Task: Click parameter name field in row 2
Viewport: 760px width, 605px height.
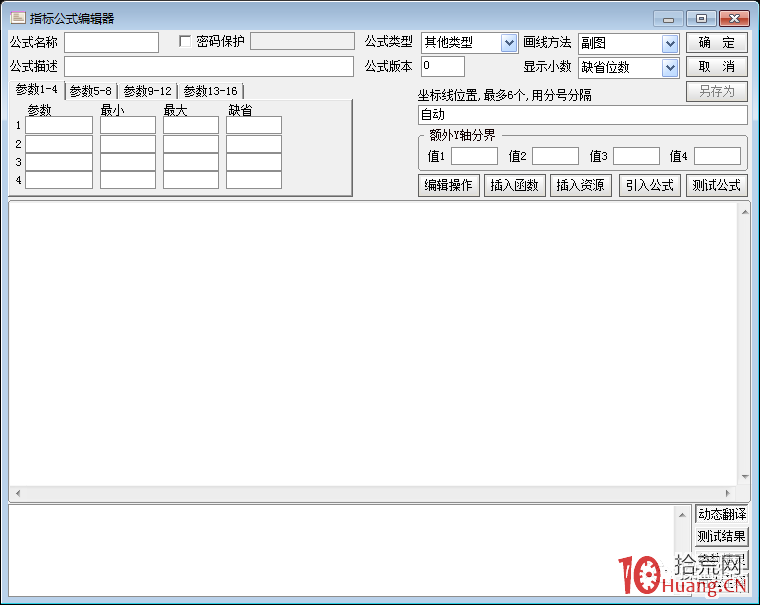Action: click(x=59, y=144)
